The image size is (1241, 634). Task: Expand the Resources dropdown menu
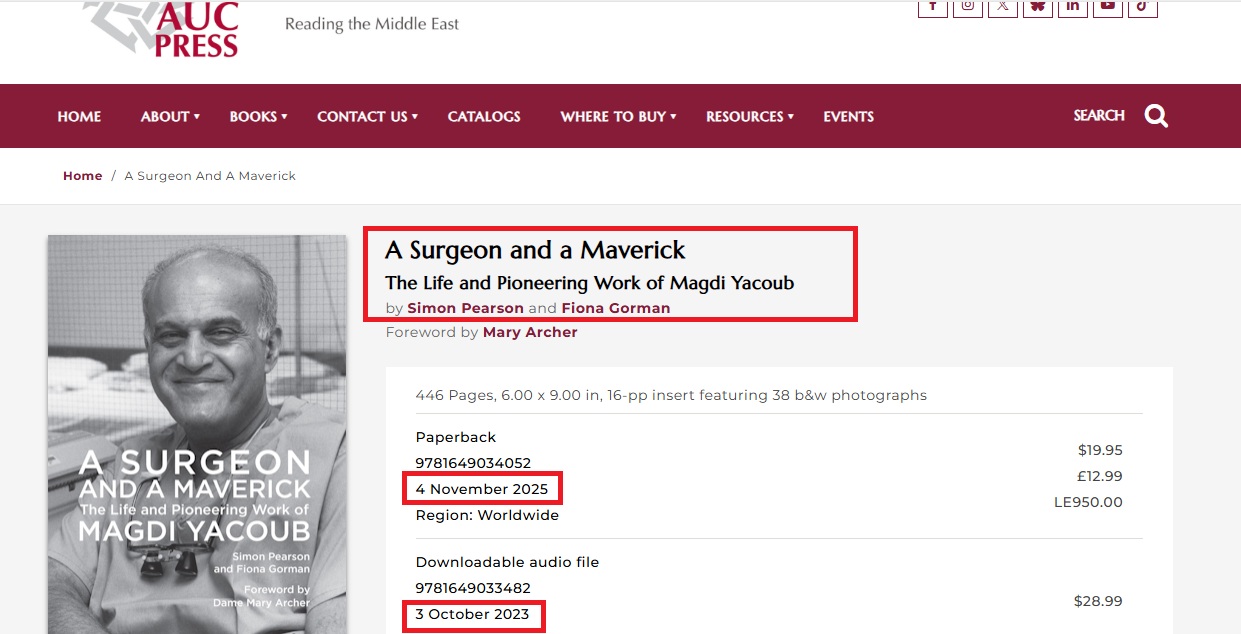749,116
